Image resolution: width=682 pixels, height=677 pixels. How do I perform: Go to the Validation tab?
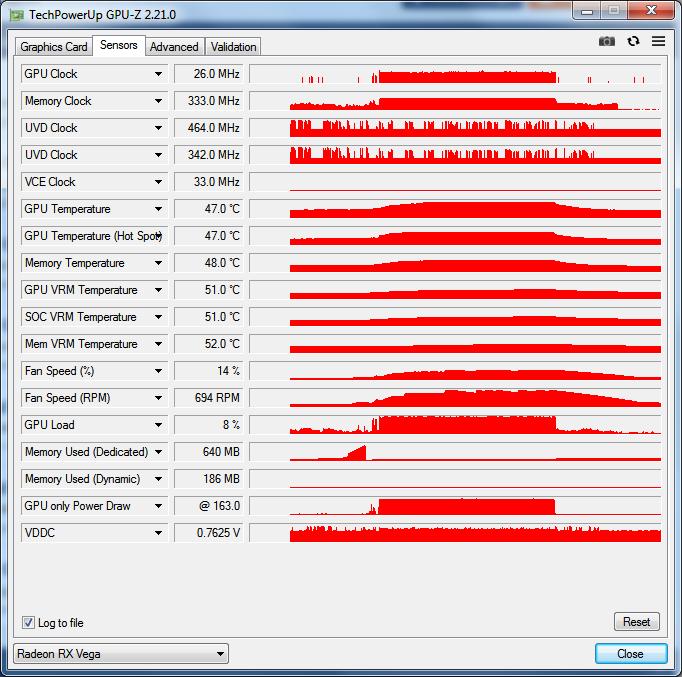234,47
